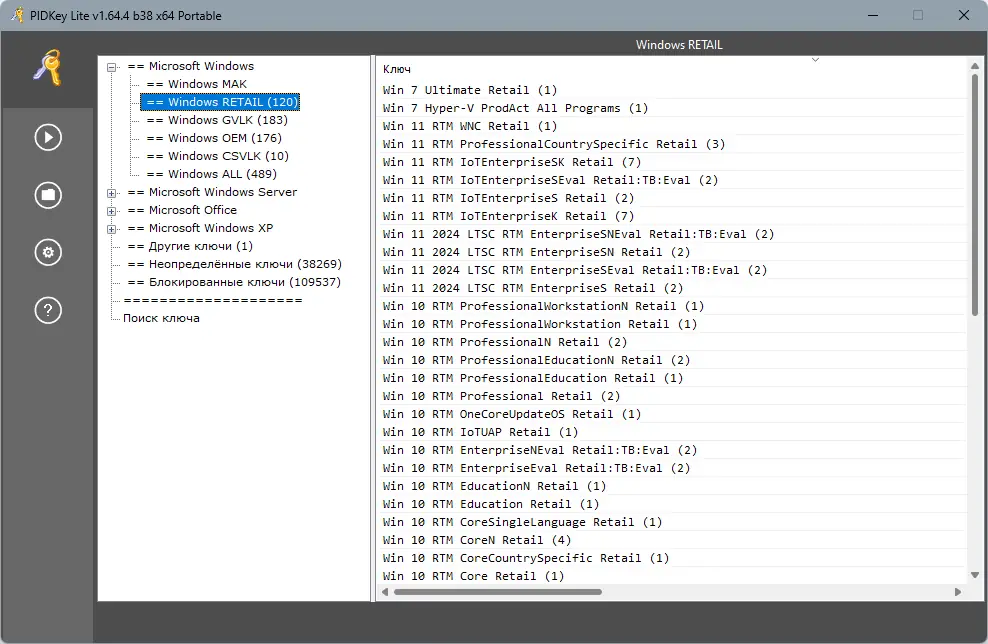Click the Ключ column header
This screenshot has width=988, height=644.
coord(671,69)
